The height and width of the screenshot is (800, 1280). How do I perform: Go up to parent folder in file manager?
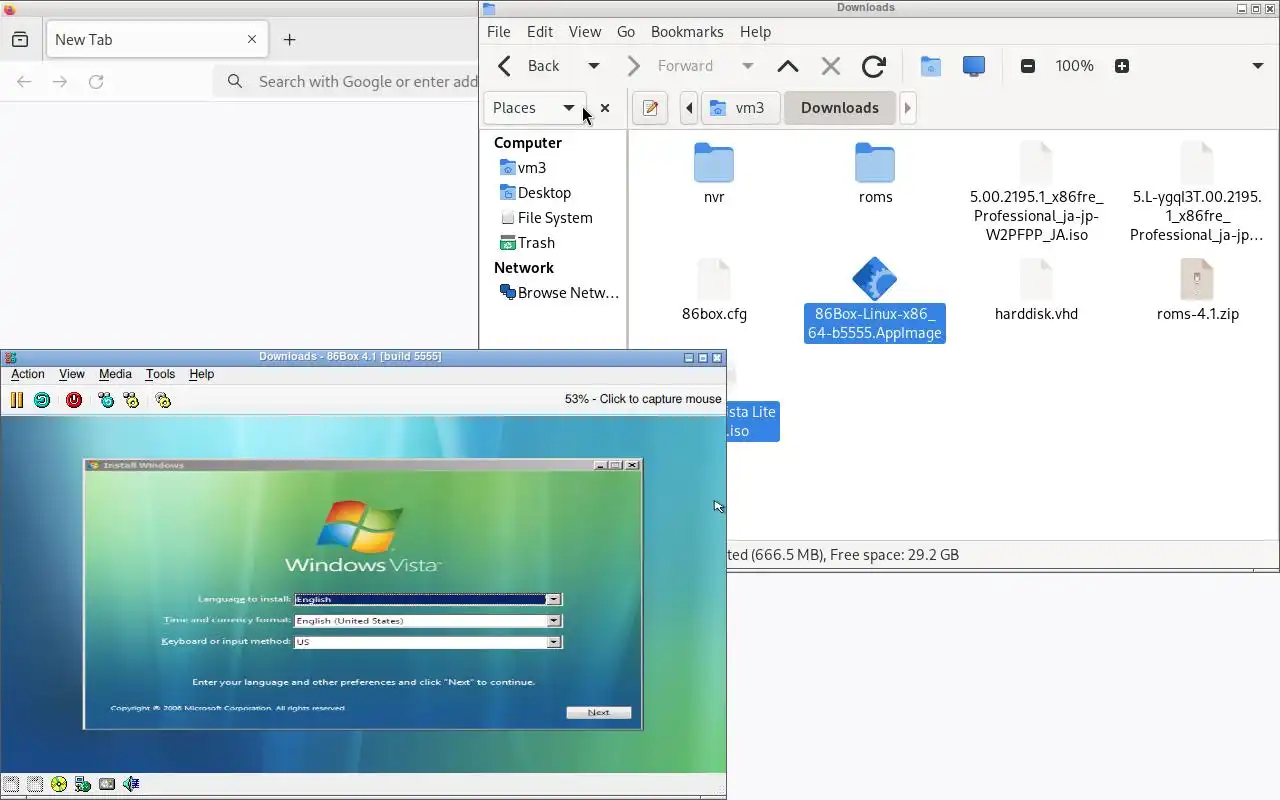[x=788, y=66]
